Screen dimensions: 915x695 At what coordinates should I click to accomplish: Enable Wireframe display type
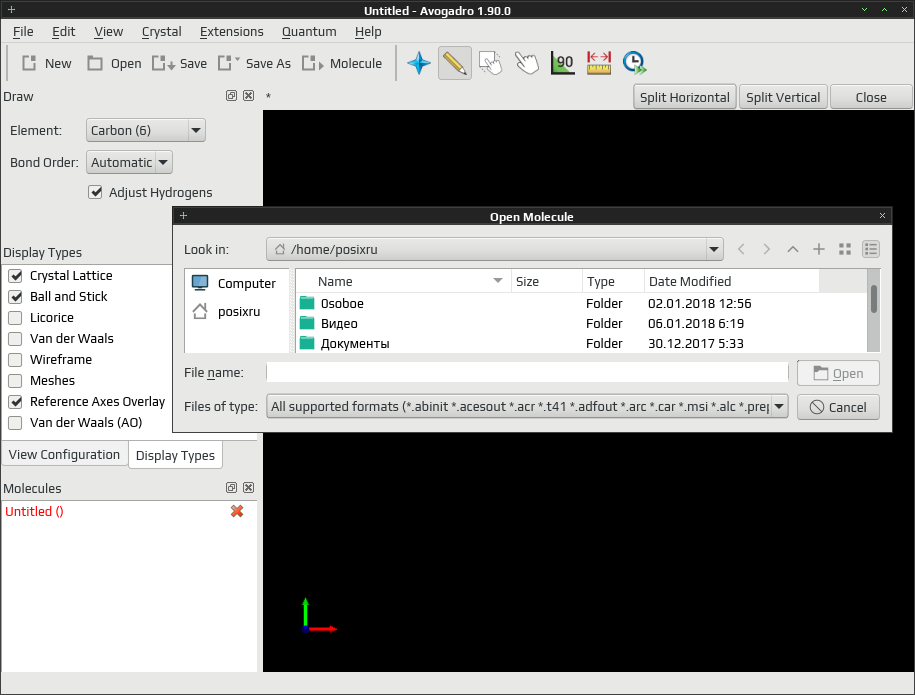pos(16,360)
